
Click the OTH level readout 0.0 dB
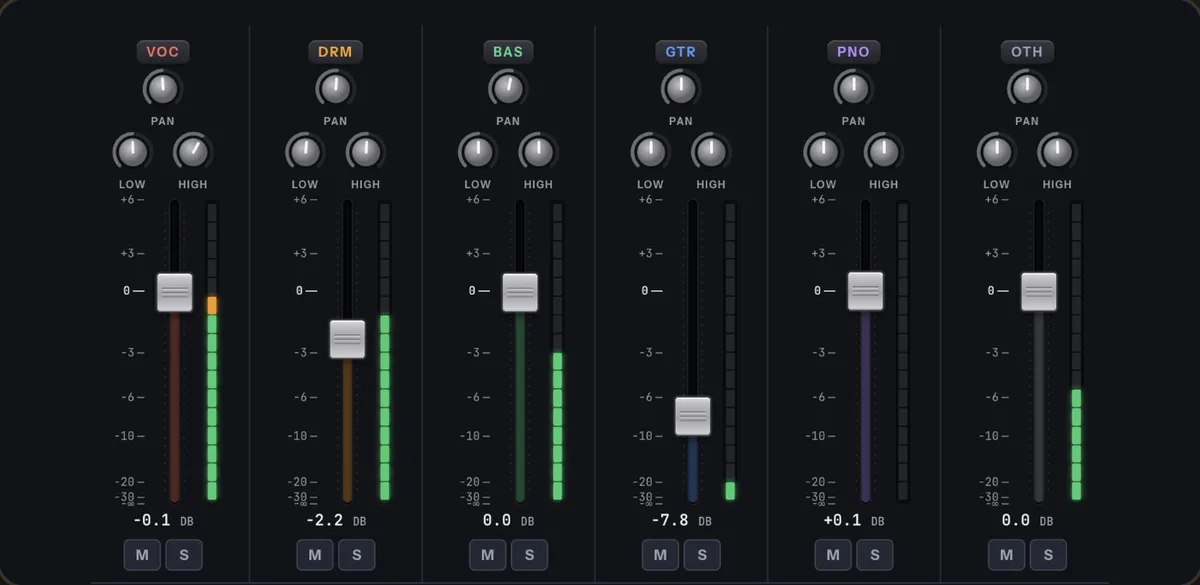click(x=1029, y=520)
